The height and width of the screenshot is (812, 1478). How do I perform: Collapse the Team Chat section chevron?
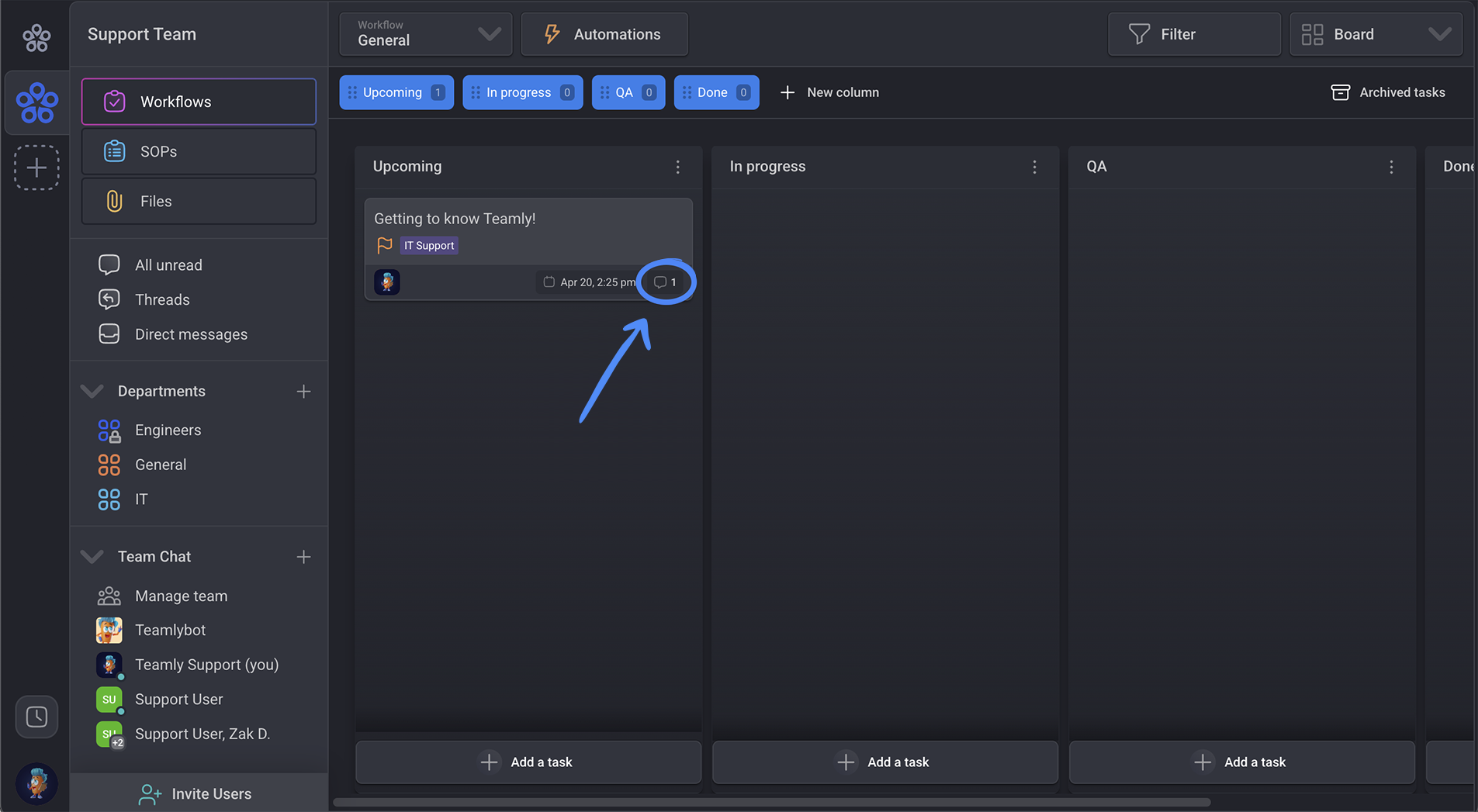tap(92, 557)
